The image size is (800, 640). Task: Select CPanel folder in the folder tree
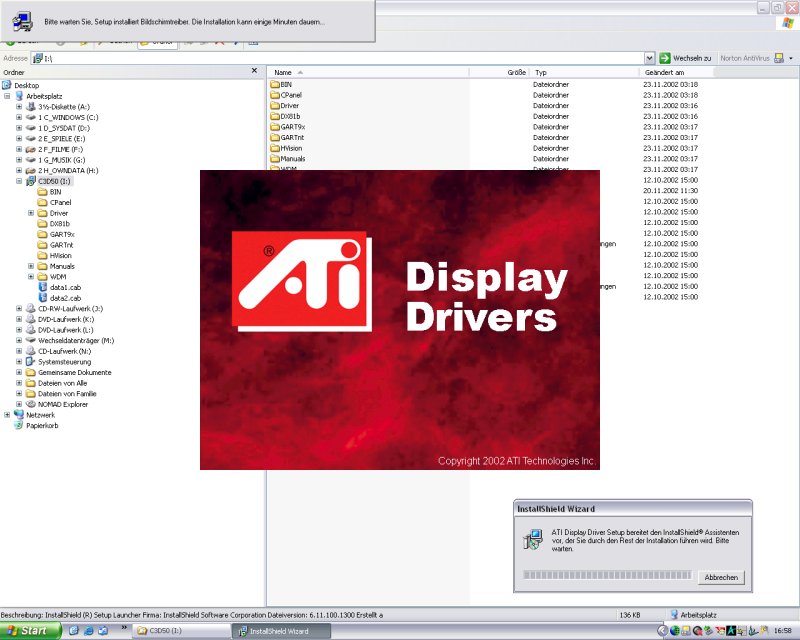[55, 203]
